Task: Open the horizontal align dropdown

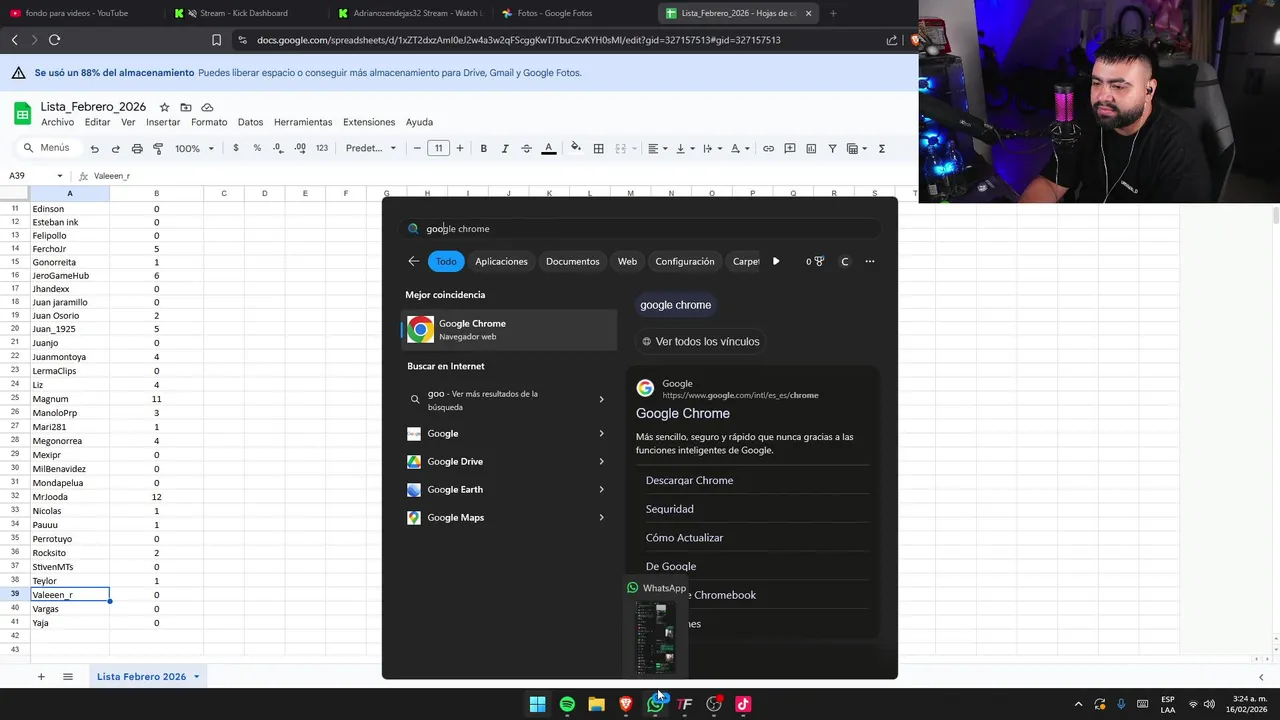Action: point(656,148)
